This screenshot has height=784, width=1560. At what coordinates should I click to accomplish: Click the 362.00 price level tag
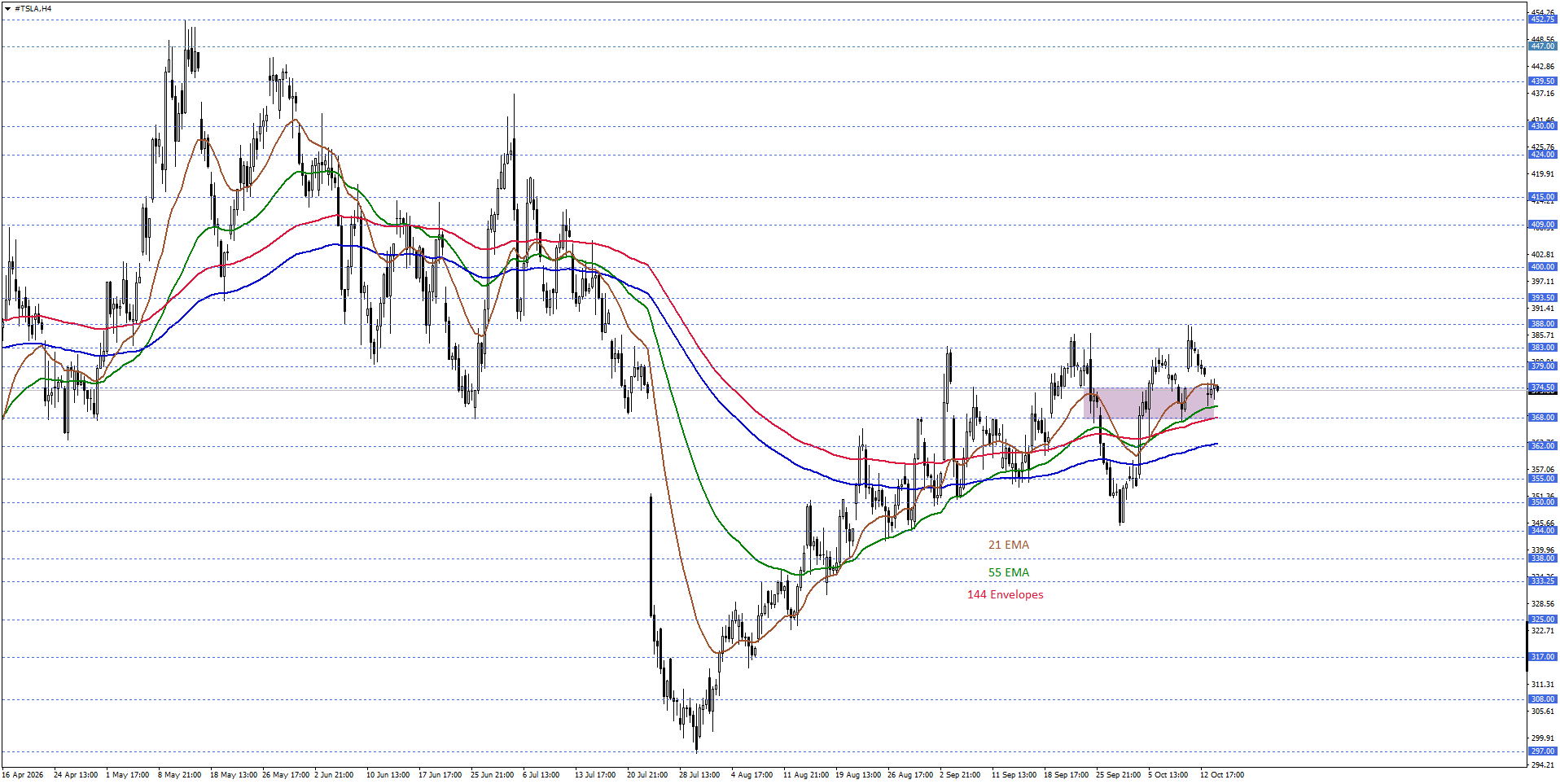1542,446
